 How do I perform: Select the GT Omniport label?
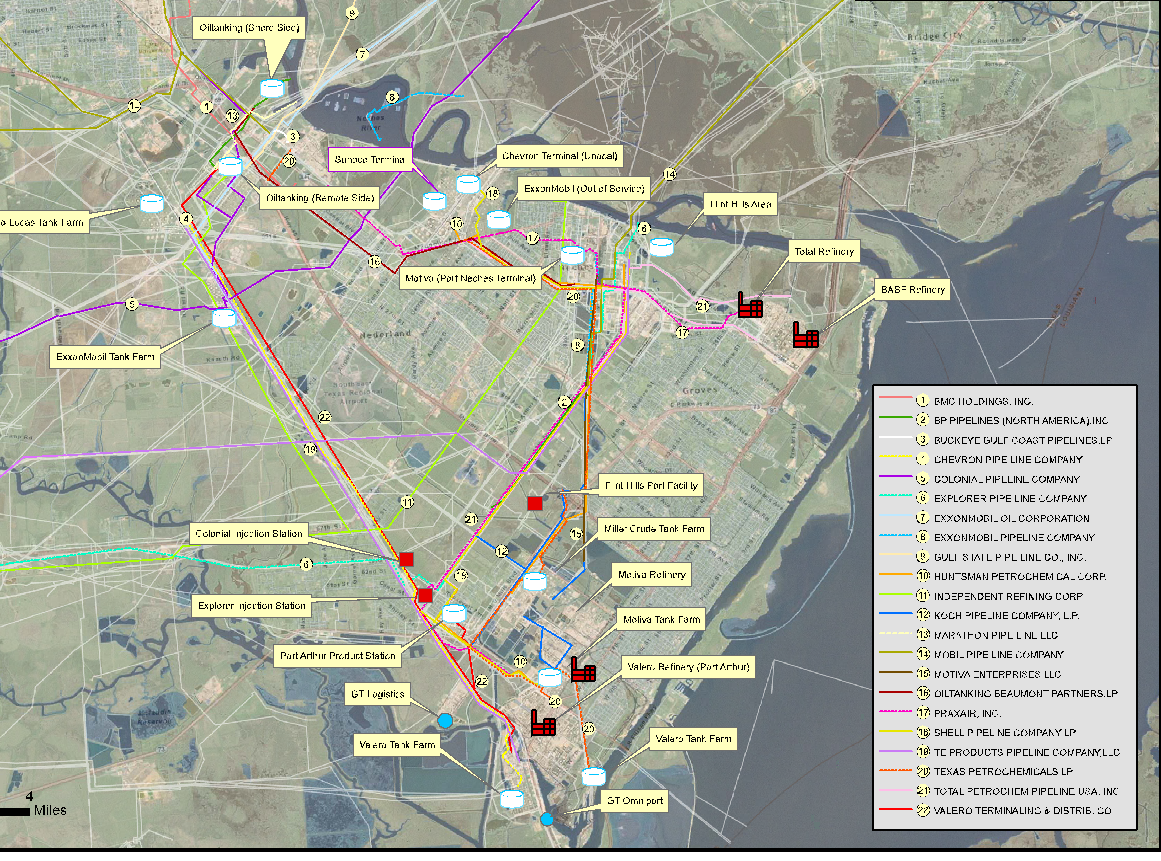coord(635,800)
